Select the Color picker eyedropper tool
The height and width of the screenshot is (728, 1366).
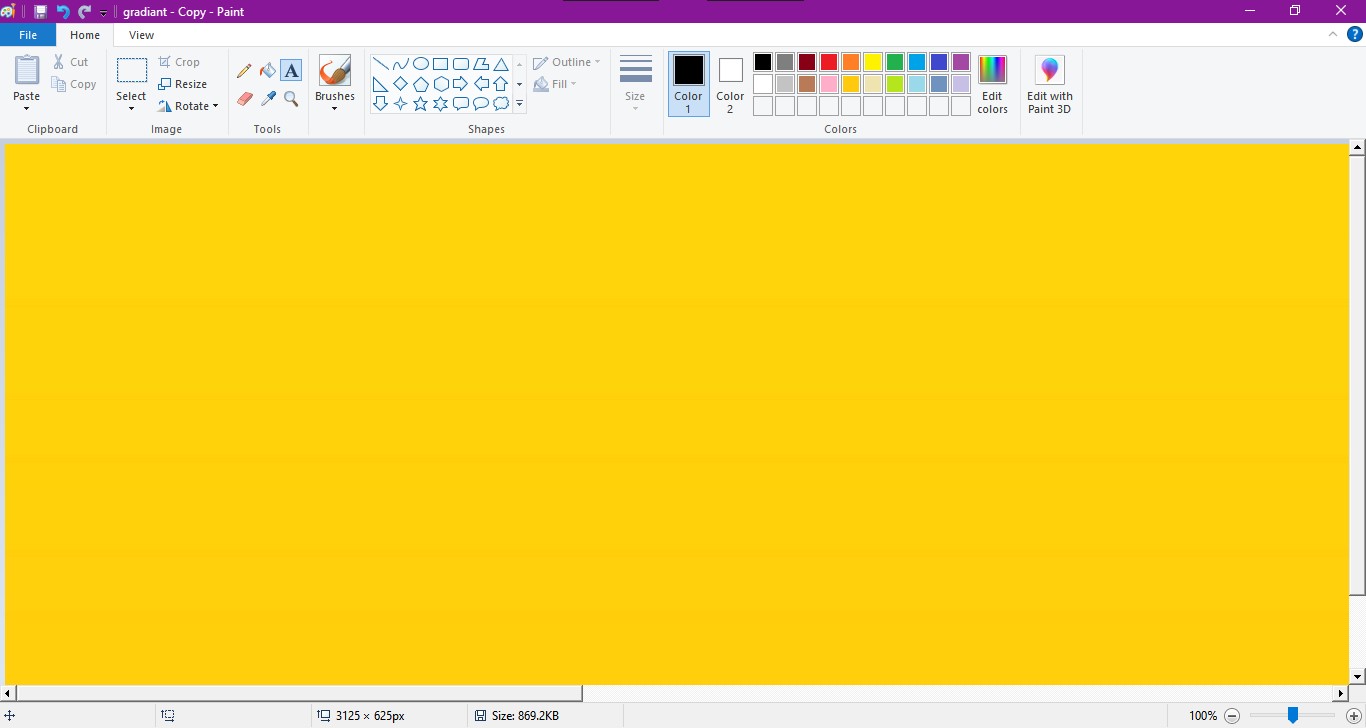coord(267,98)
